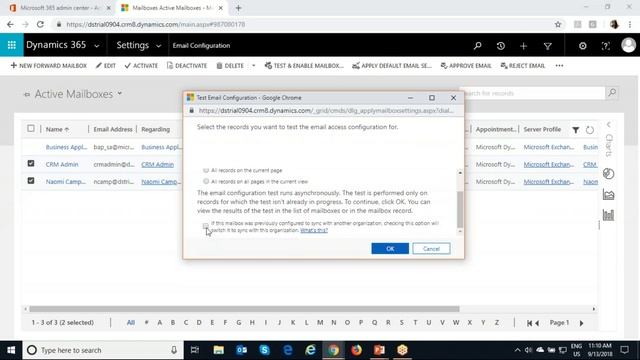Open the Active Mailboxes view selector
This screenshot has height=360, width=640.
coord(120,93)
